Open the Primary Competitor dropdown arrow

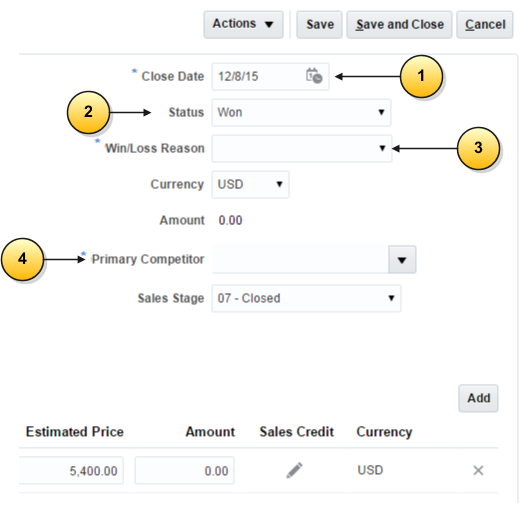tap(402, 260)
